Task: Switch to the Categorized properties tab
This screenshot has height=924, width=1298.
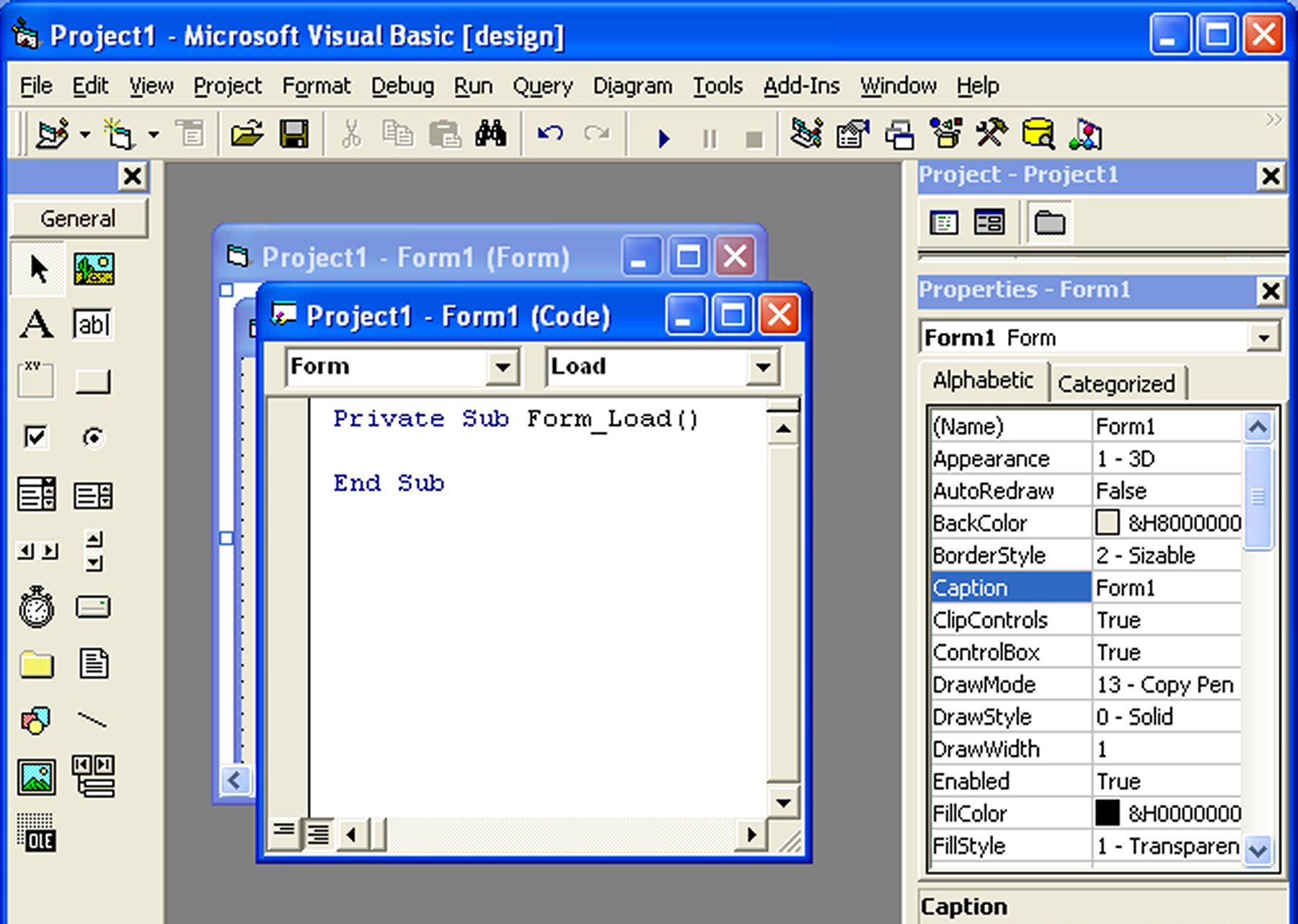Action: (x=1116, y=383)
